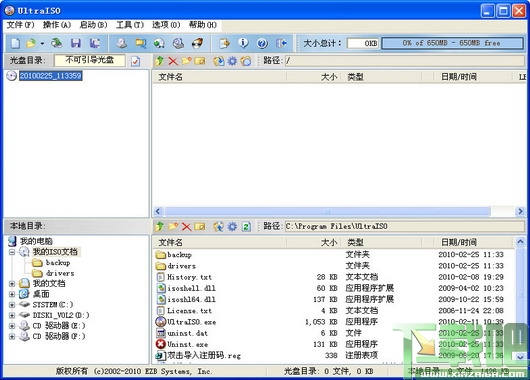The width and height of the screenshot is (530, 380).
Task: Click New Folder icon in 本地目录 toolbar
Action: [173, 226]
